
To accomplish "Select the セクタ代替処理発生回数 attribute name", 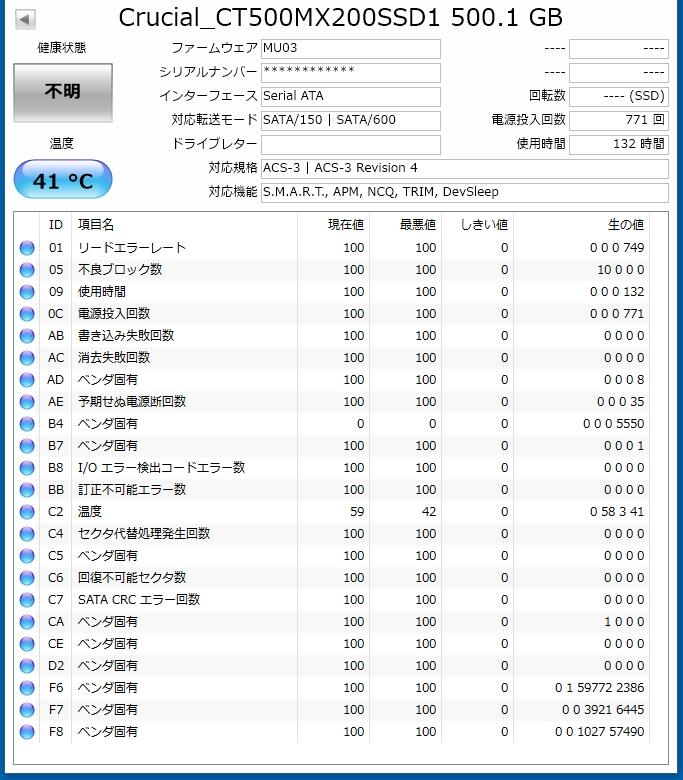I will (144, 534).
